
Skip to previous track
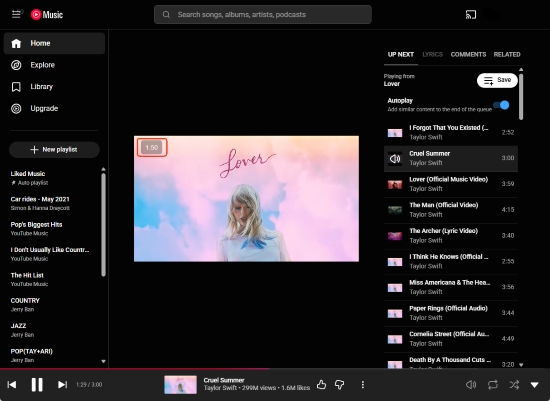(x=12, y=385)
